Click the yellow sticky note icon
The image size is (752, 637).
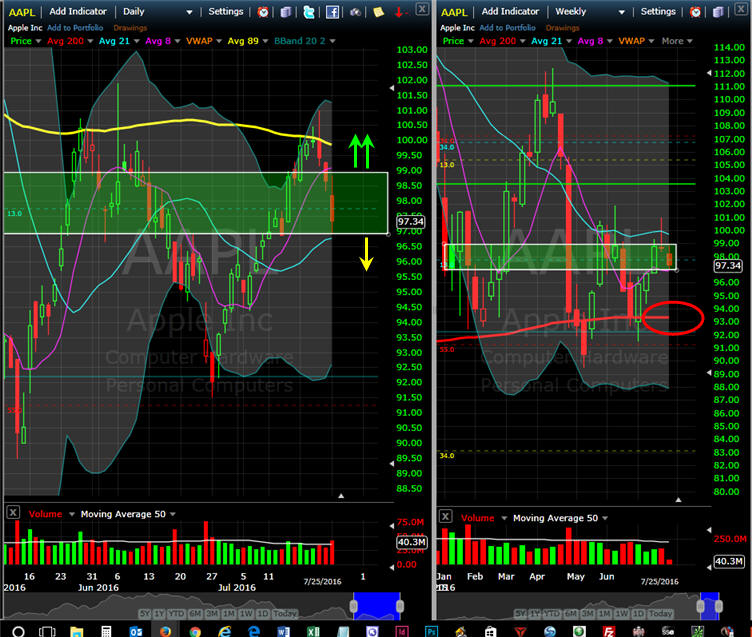point(379,12)
